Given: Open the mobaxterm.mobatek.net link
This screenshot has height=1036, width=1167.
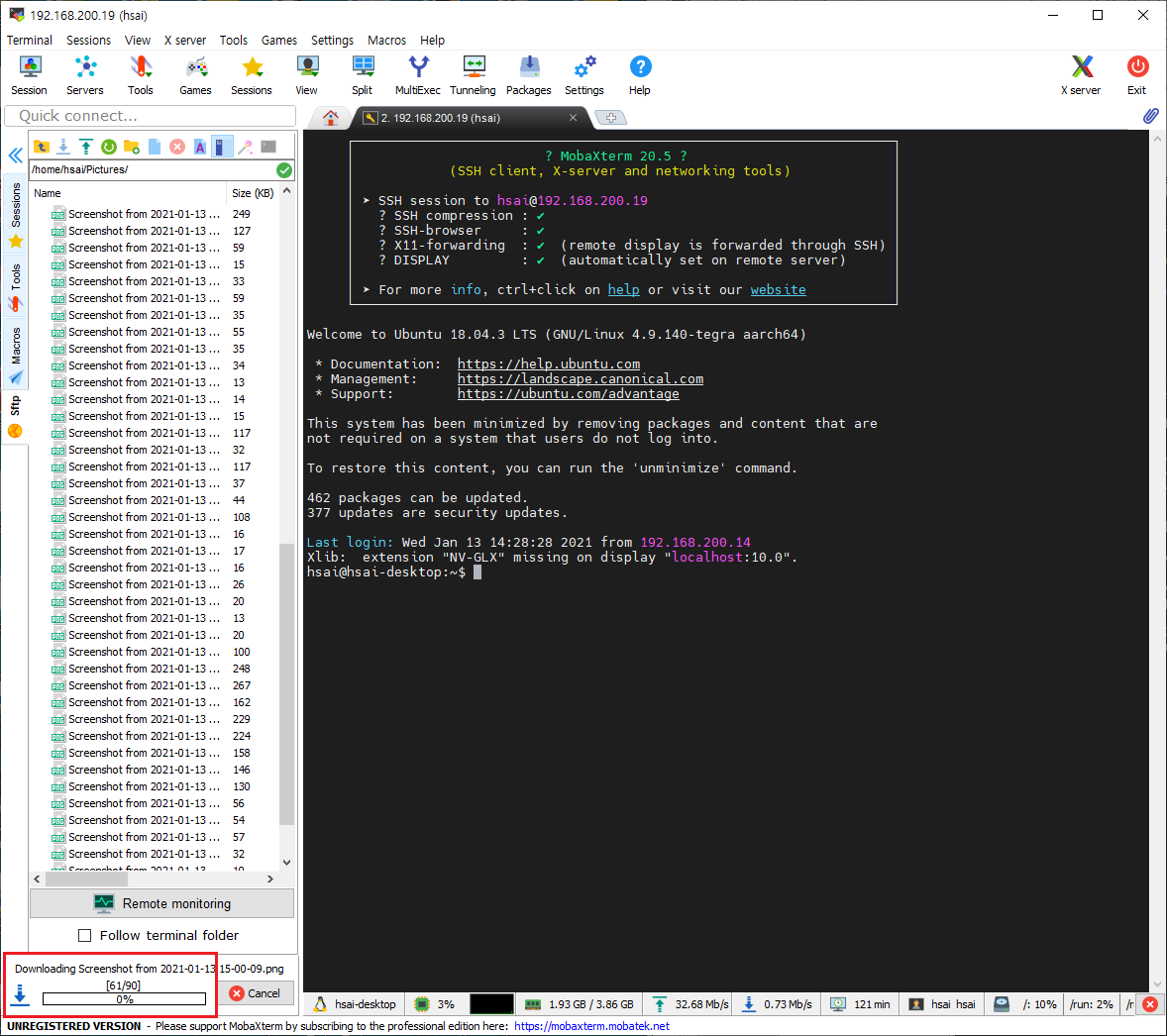Looking at the screenshot, I should [x=591, y=1026].
